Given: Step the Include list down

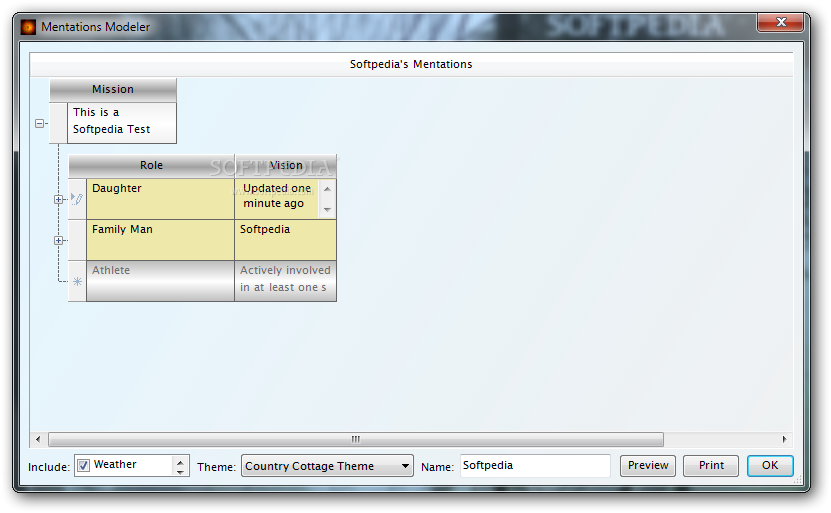Looking at the screenshot, I should click(180, 471).
